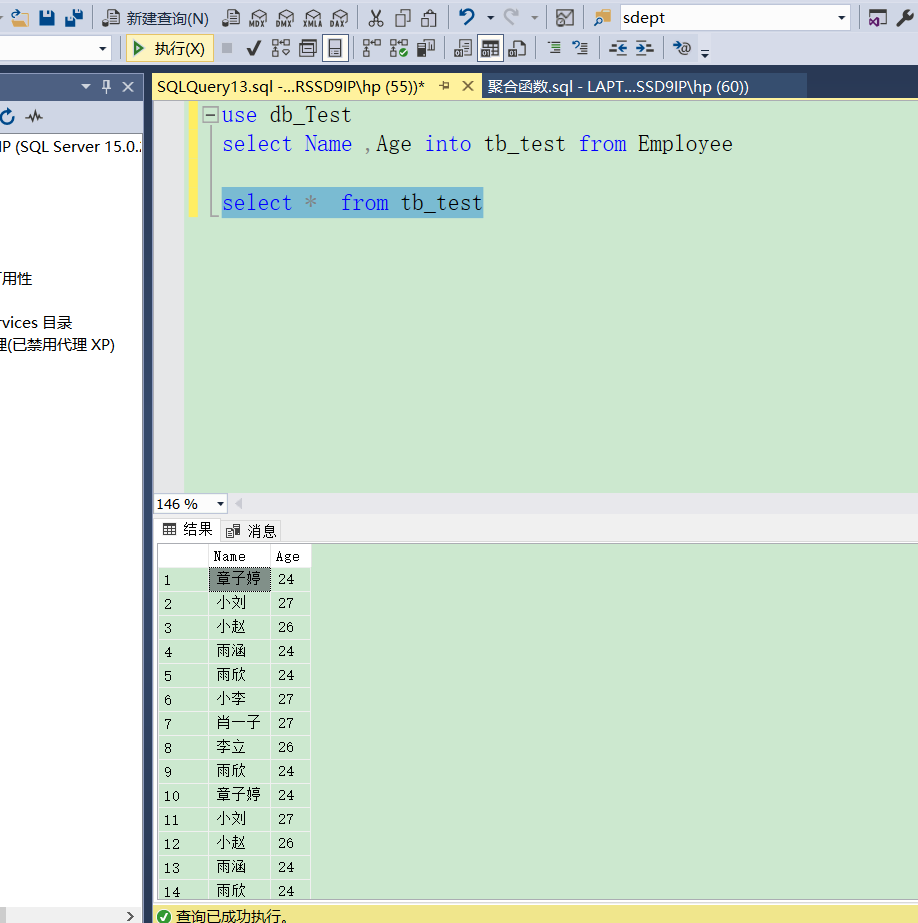Image resolution: width=918 pixels, height=923 pixels.
Task: Undo the last edit
Action: point(467,18)
